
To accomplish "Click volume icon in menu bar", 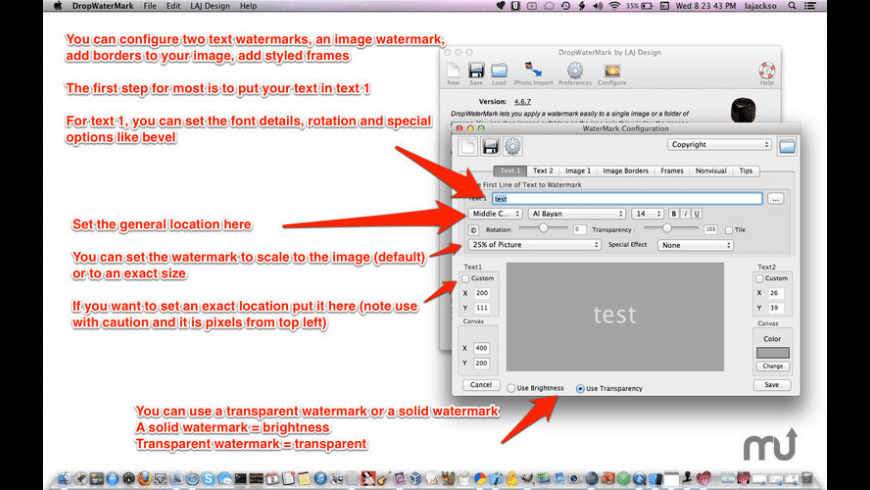I will 598,6.
